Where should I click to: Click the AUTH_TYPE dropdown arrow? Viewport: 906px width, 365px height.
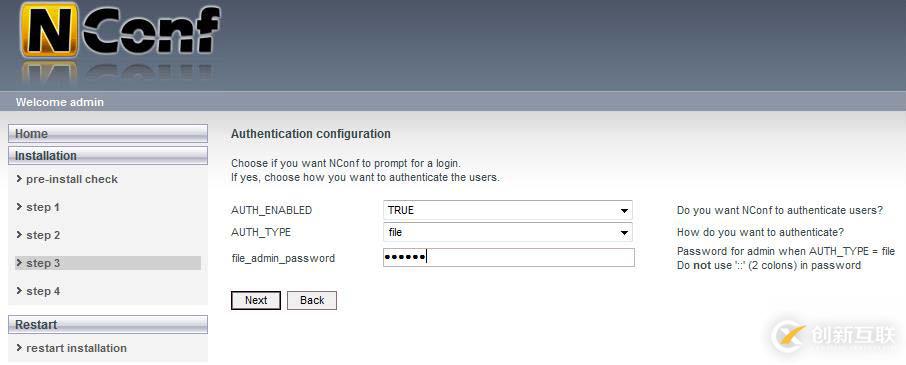tap(624, 233)
